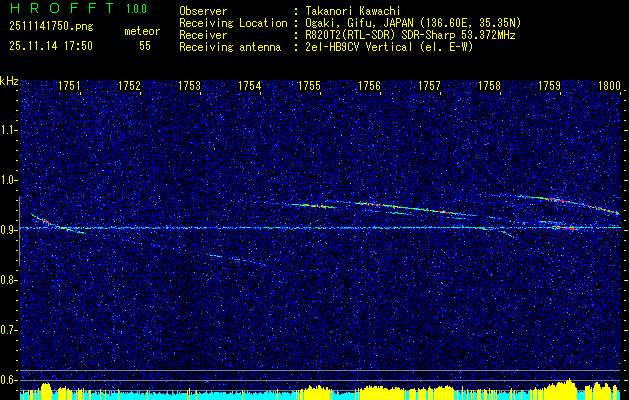Click the 1758 time marker
This screenshot has width=629, height=400.
[489, 86]
